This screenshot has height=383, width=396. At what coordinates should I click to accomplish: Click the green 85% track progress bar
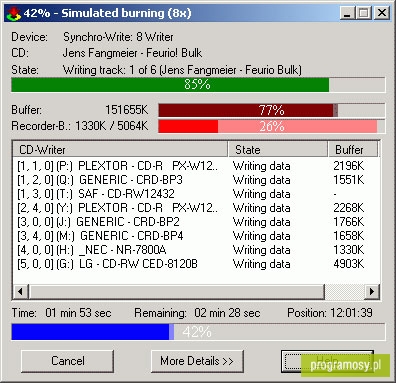[198, 85]
